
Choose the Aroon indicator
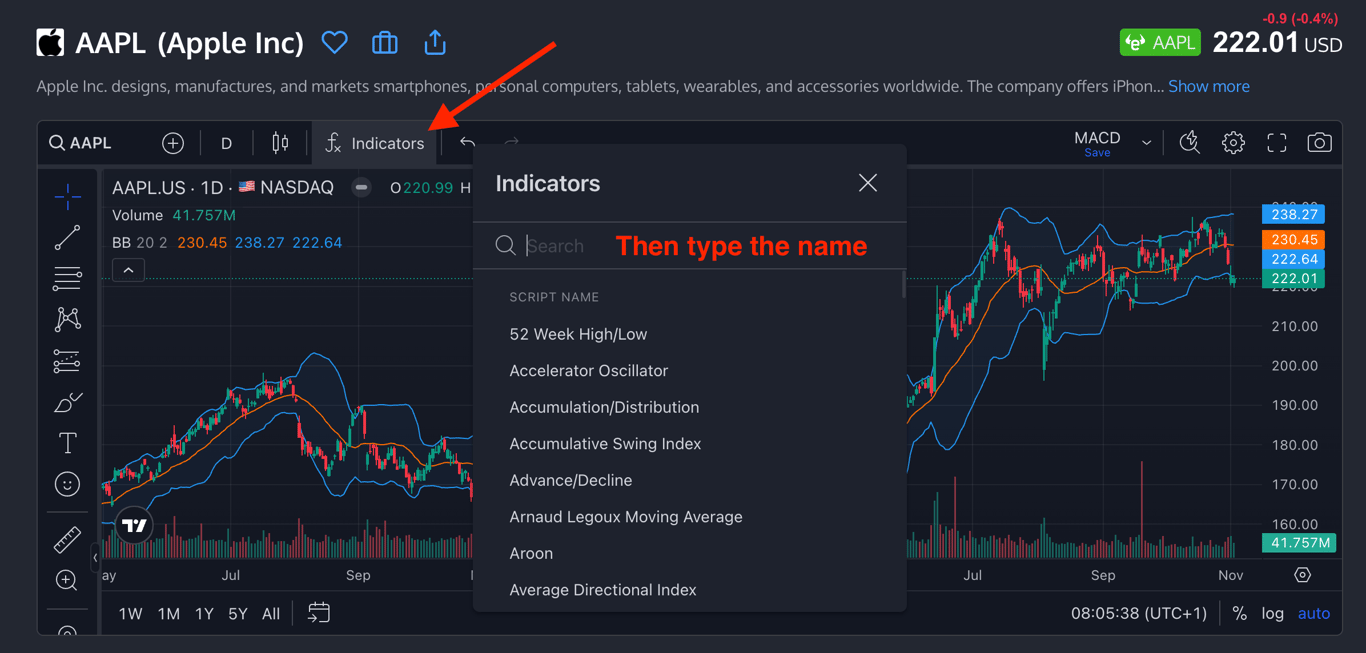click(x=531, y=554)
